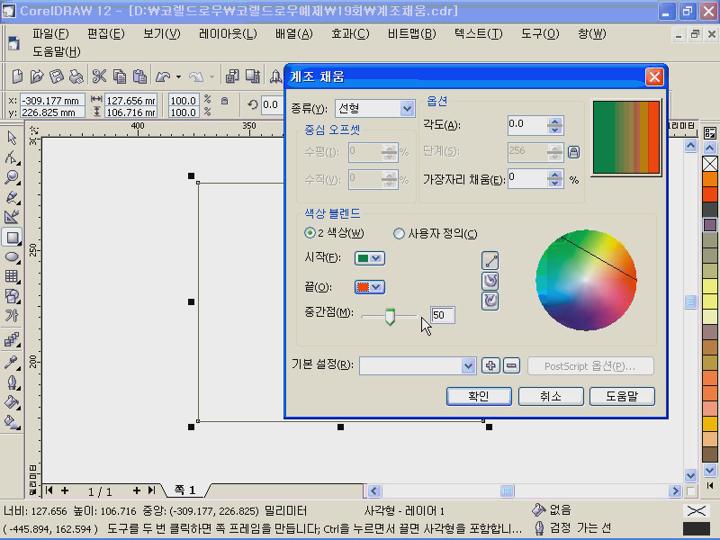This screenshot has width=720, height=540.
Task: Select the Rectangle tool
Action: pos(11,237)
